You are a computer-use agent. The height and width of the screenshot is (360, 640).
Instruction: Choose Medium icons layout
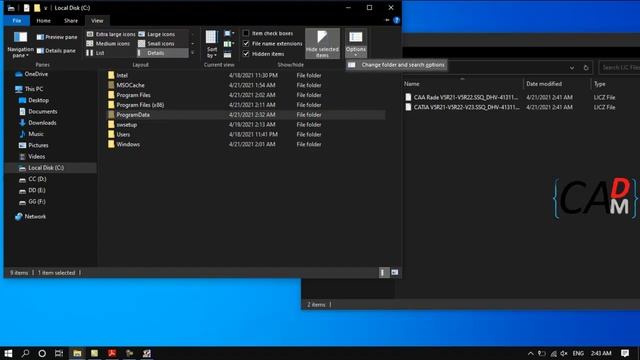(109, 44)
